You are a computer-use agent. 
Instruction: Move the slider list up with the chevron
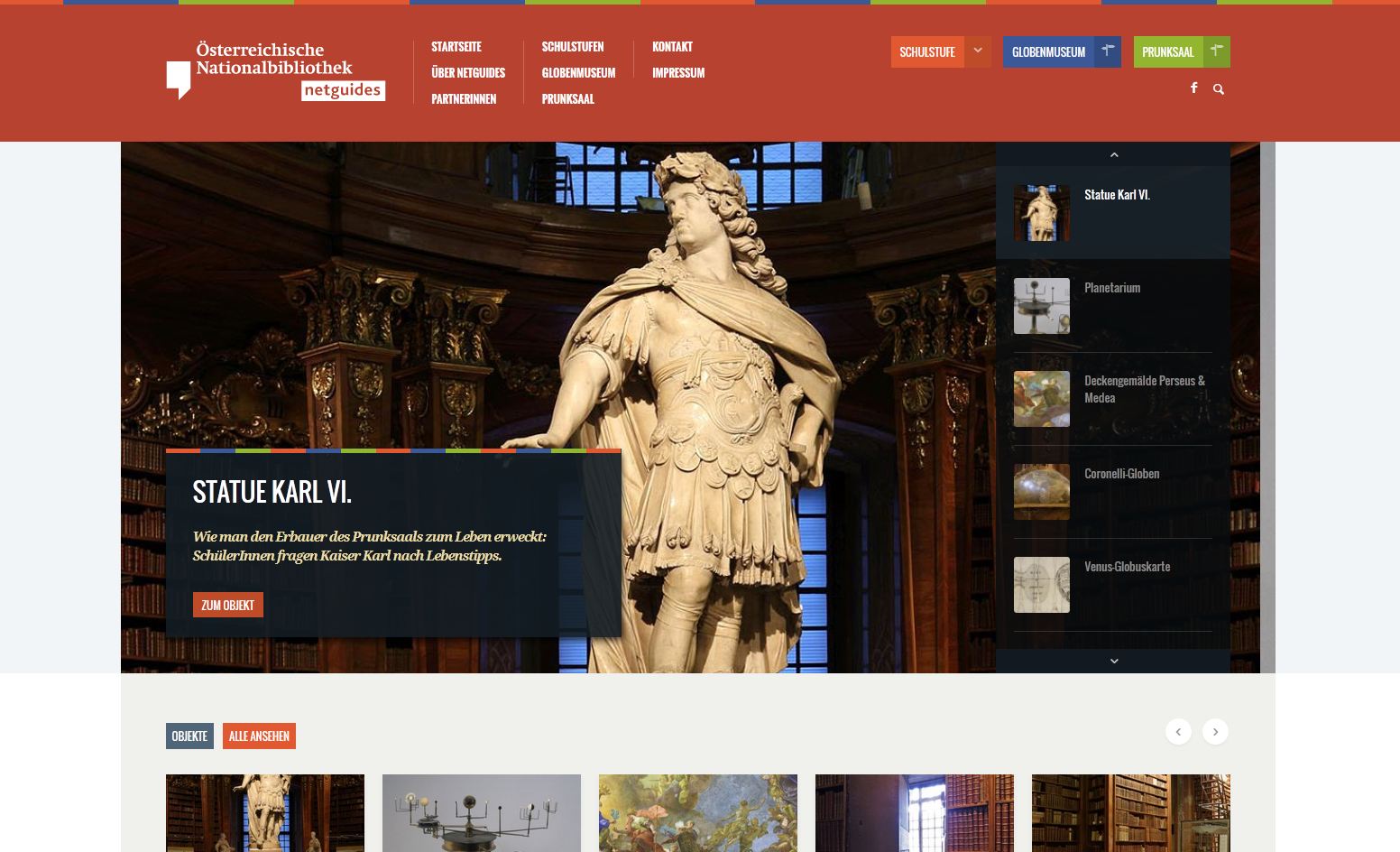(1113, 154)
